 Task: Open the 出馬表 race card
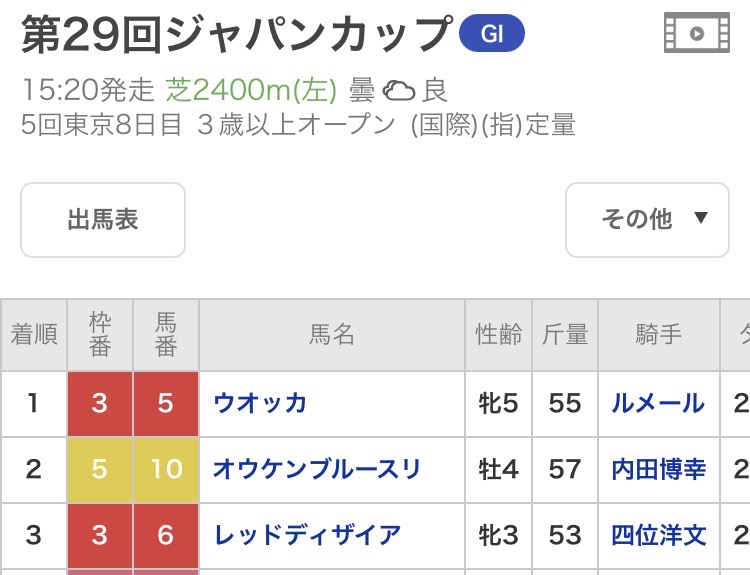pyautogui.click(x=103, y=220)
